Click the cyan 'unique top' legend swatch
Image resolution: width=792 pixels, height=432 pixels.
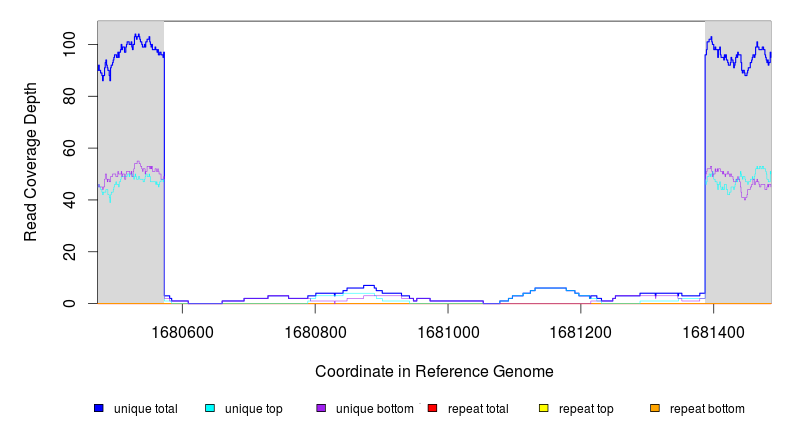point(210,409)
